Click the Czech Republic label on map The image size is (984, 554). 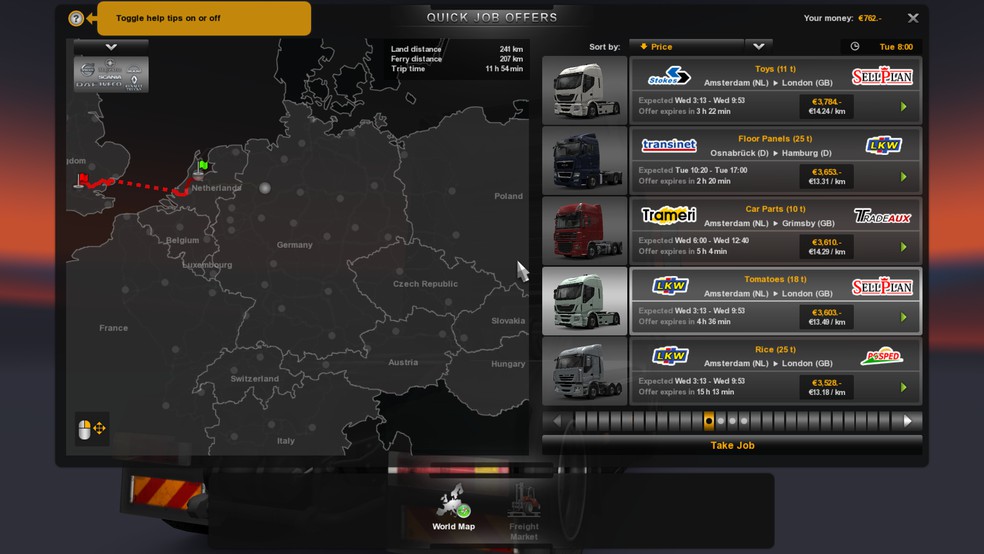[425, 284]
